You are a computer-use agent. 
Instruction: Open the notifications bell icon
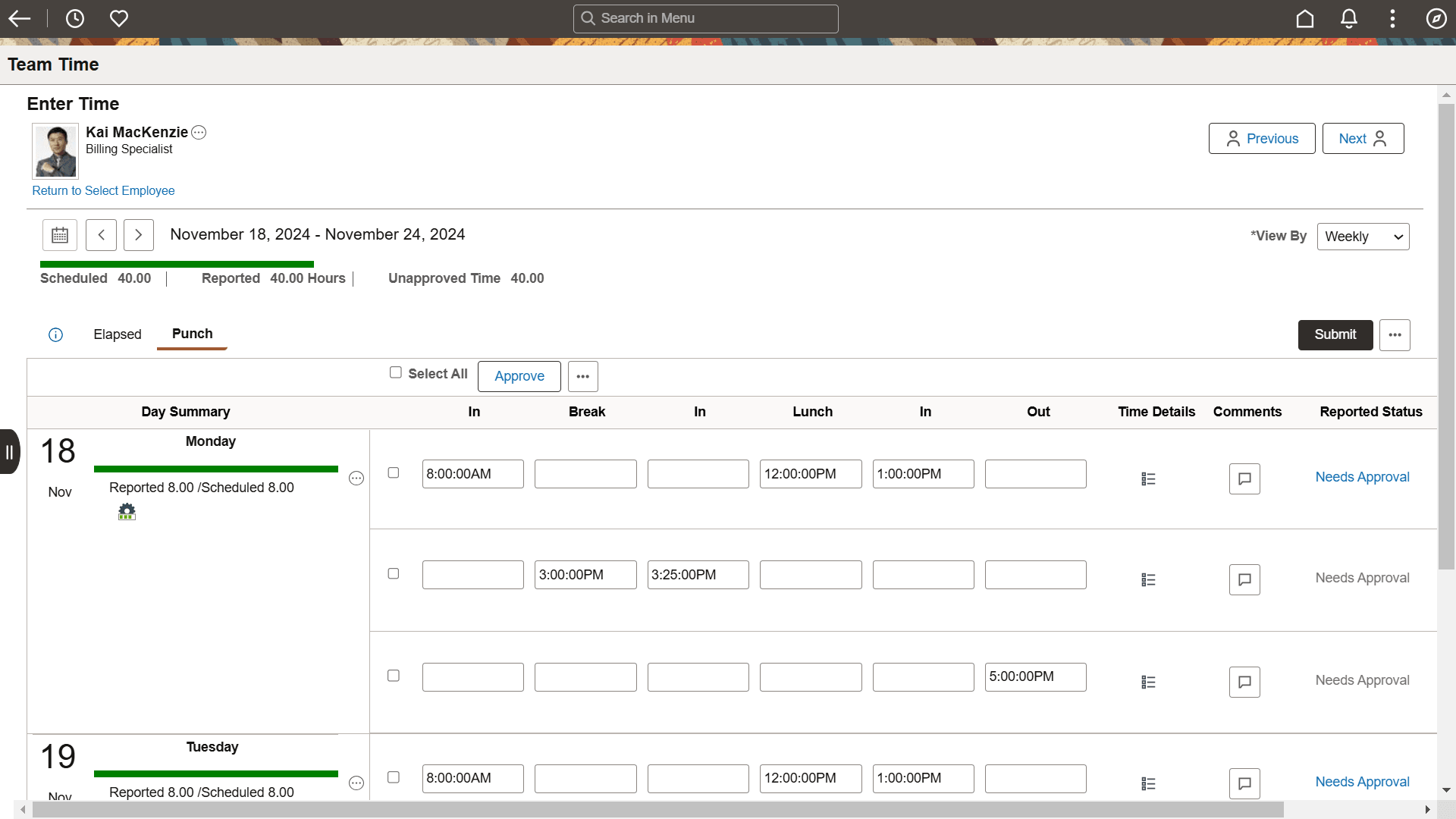(x=1348, y=18)
